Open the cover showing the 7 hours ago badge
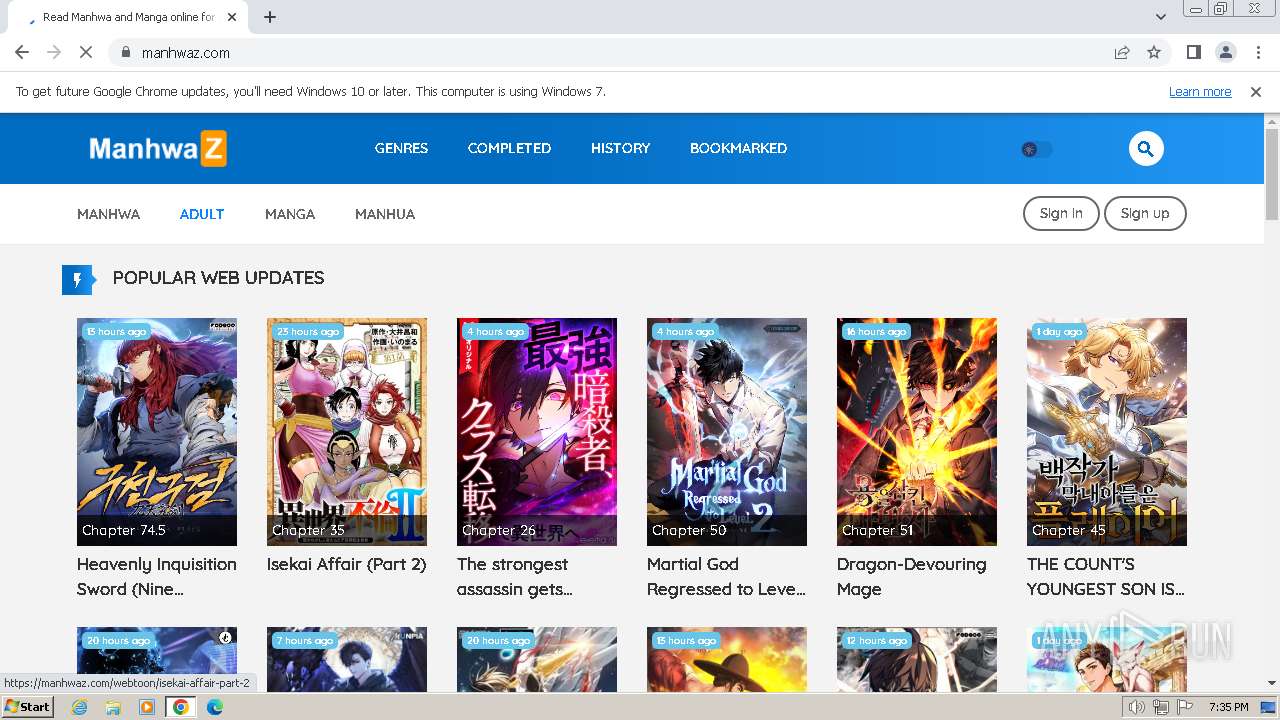 347,659
